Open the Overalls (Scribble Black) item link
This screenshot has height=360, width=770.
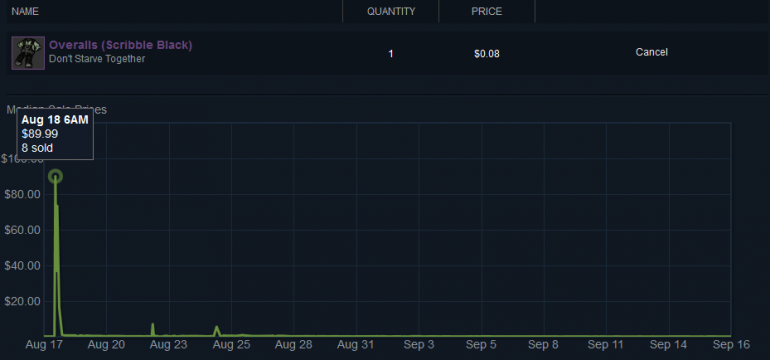pos(120,45)
